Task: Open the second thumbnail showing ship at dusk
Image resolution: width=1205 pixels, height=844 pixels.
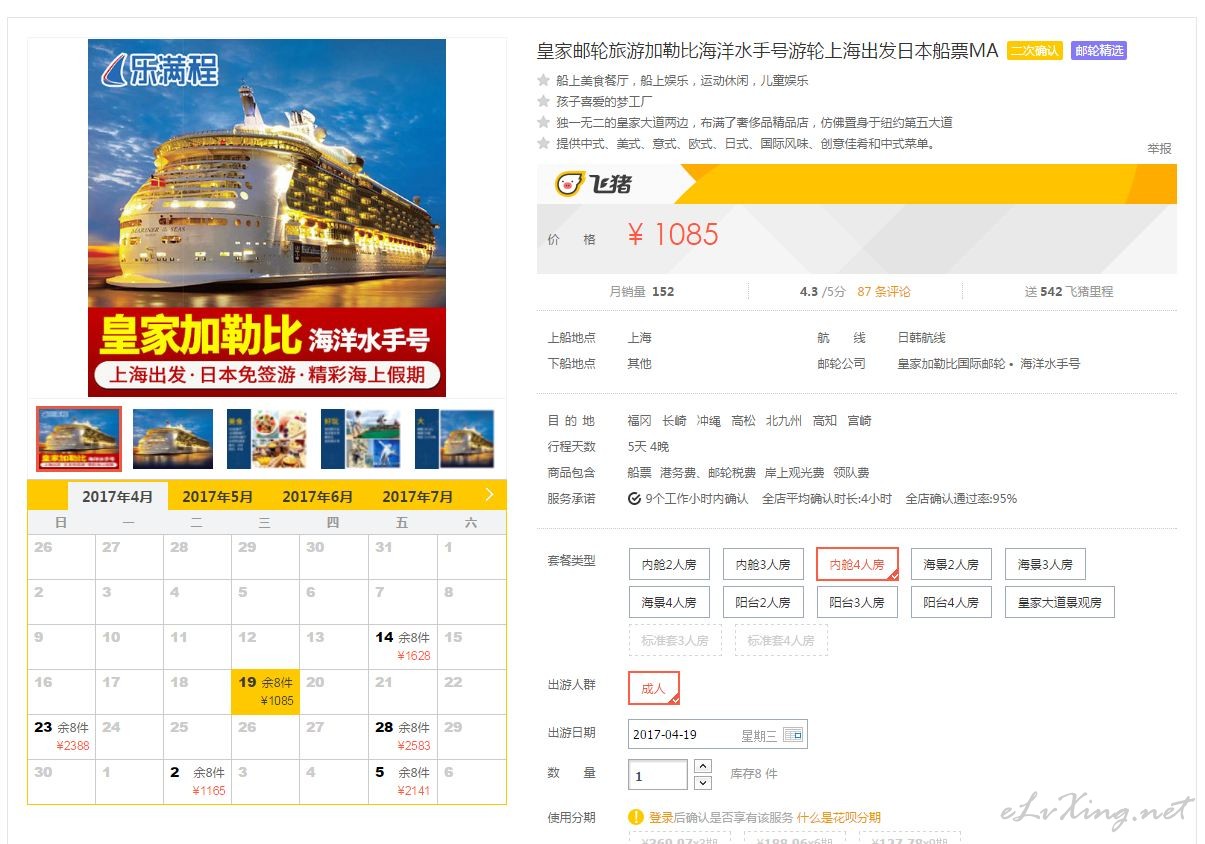Action: coord(173,438)
